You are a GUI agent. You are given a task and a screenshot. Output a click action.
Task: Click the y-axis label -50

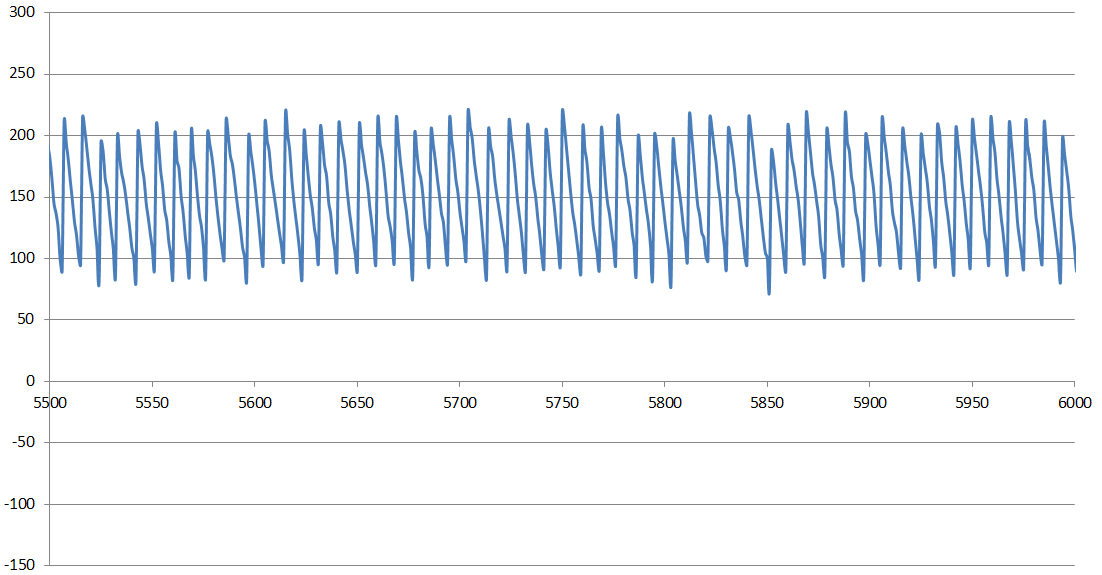(x=23, y=442)
